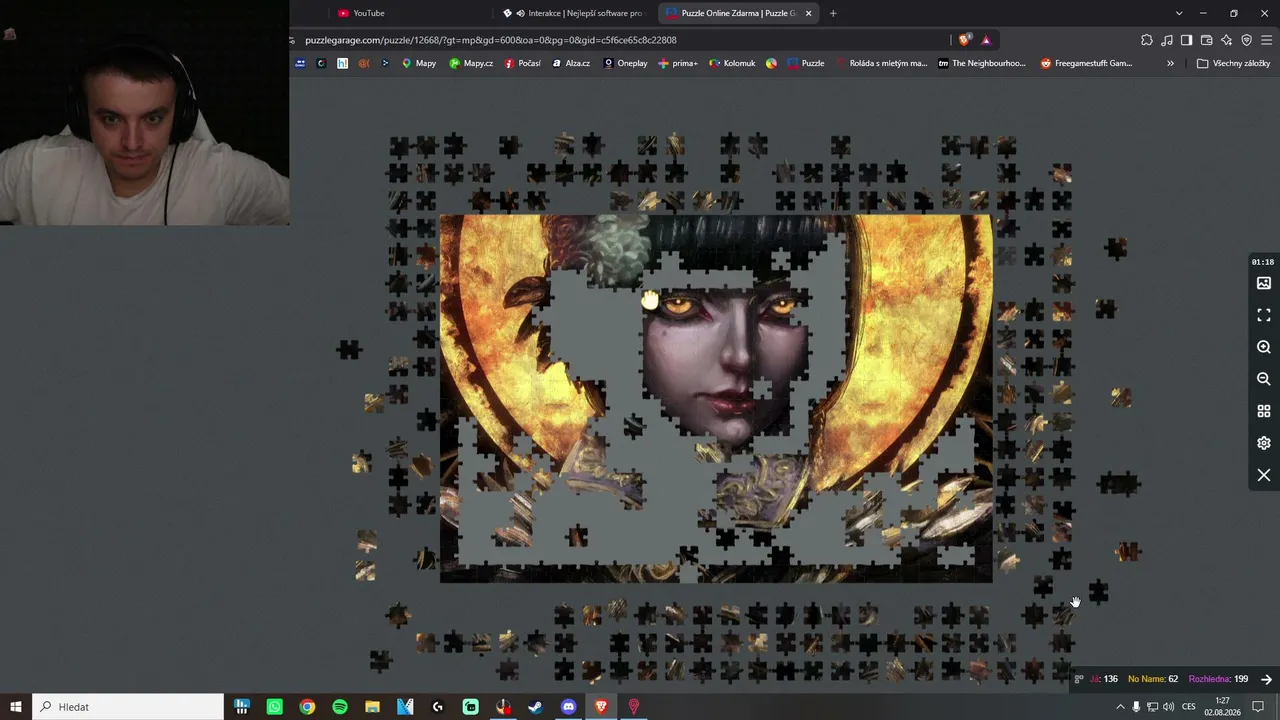Open Leo AI assistant icon
This screenshot has height=720, width=1280.
click(x=1226, y=40)
